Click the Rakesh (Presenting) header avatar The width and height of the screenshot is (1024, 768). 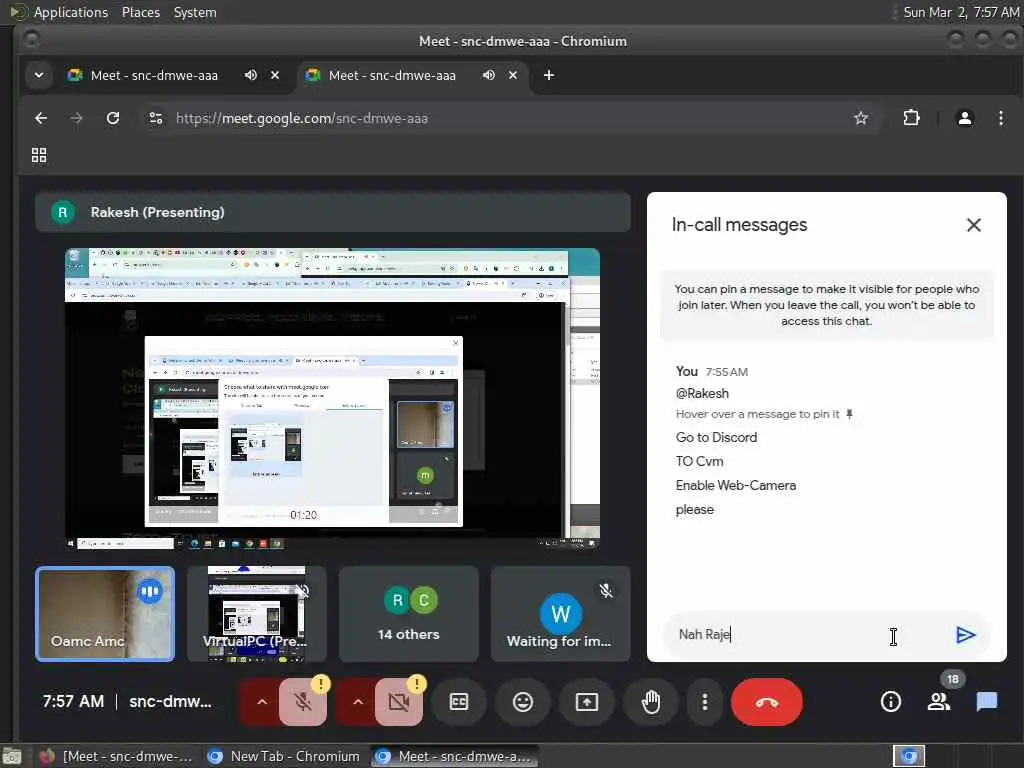[63, 212]
